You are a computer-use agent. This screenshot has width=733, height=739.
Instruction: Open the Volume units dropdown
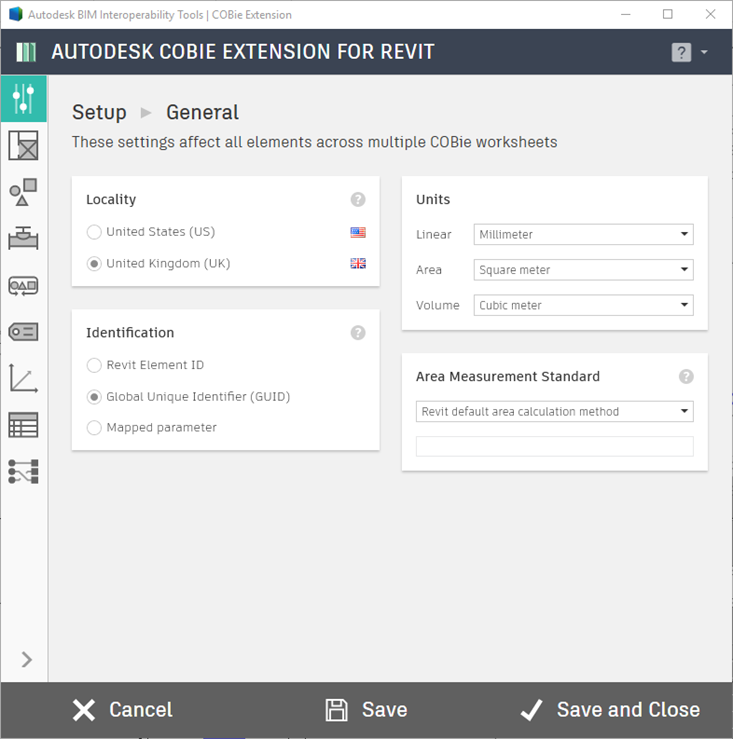(583, 305)
